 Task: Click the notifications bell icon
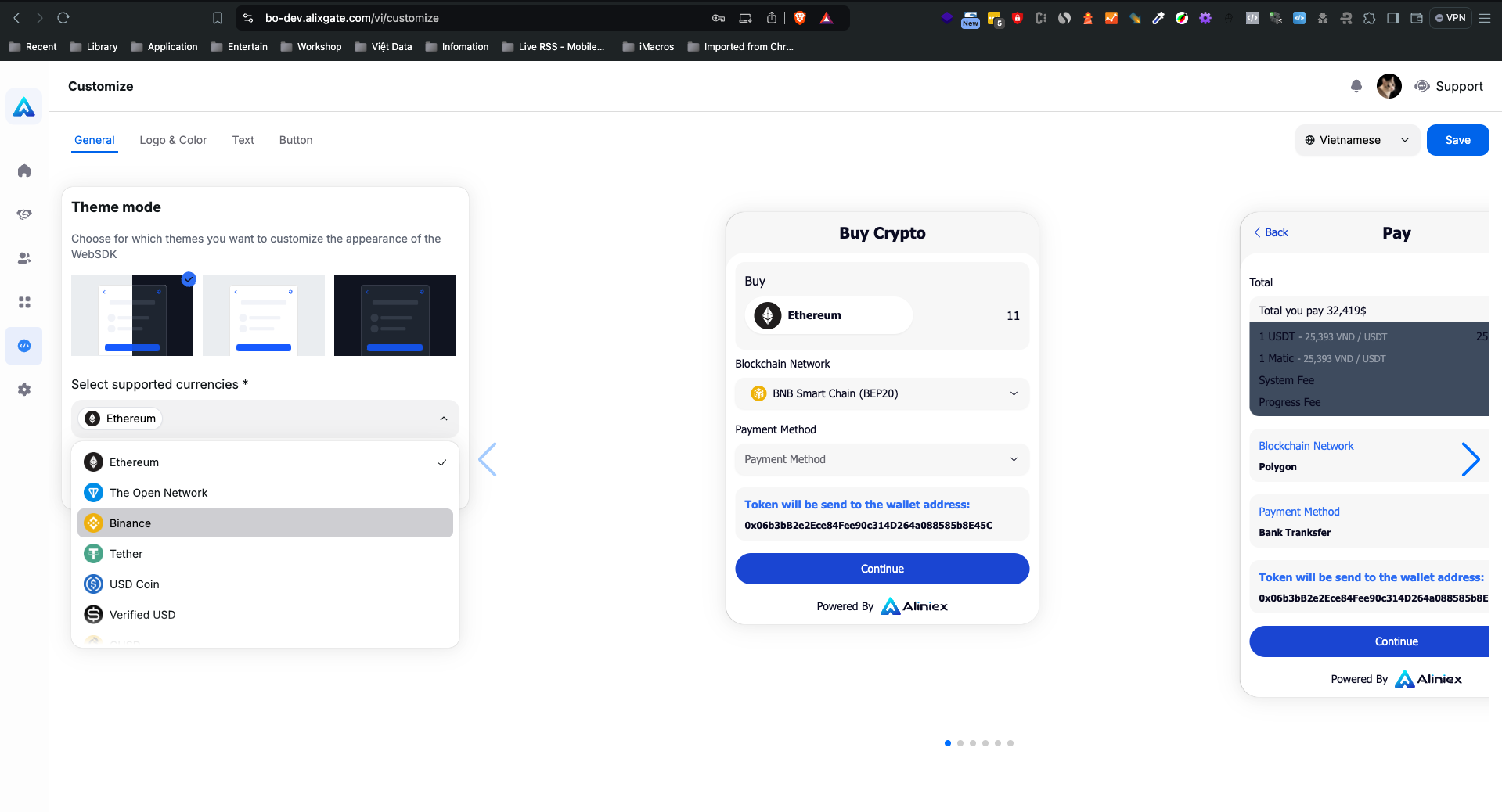[x=1356, y=86]
